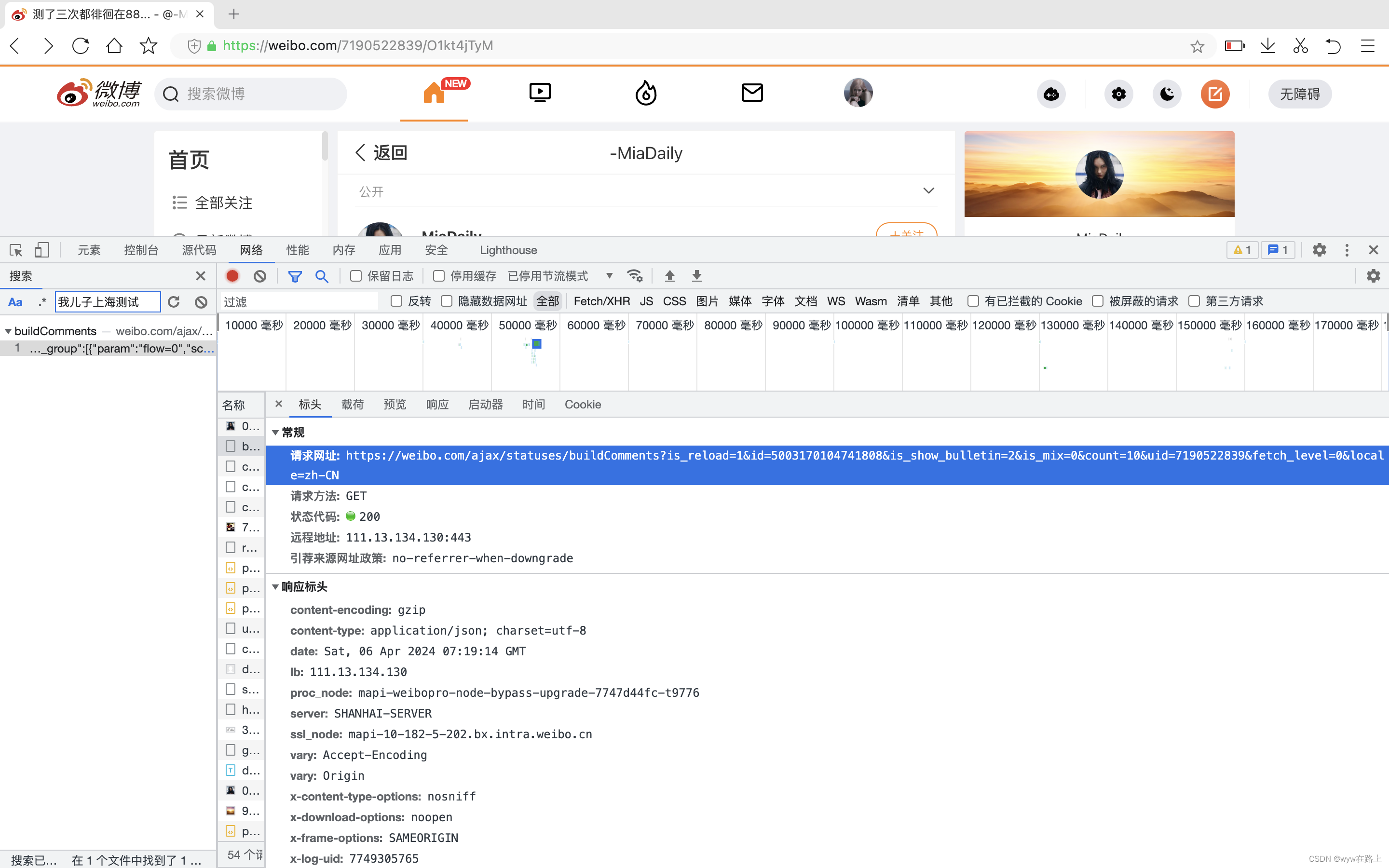Screen dimensions: 1389x868
Task: Click 无障碍 accessibility button
Action: pyautogui.click(x=1299, y=94)
